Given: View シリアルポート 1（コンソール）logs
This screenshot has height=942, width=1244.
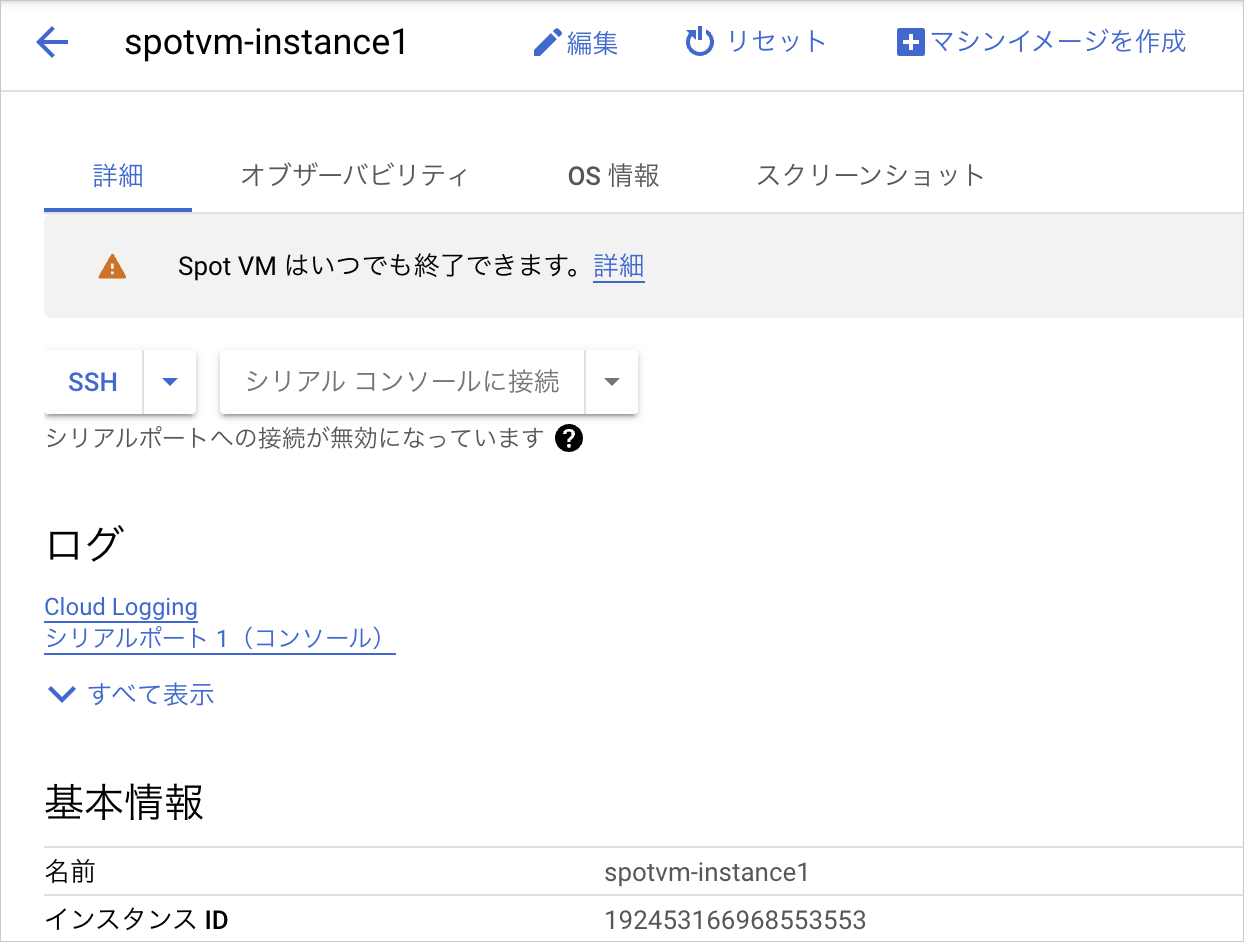Looking at the screenshot, I should coord(219,637).
